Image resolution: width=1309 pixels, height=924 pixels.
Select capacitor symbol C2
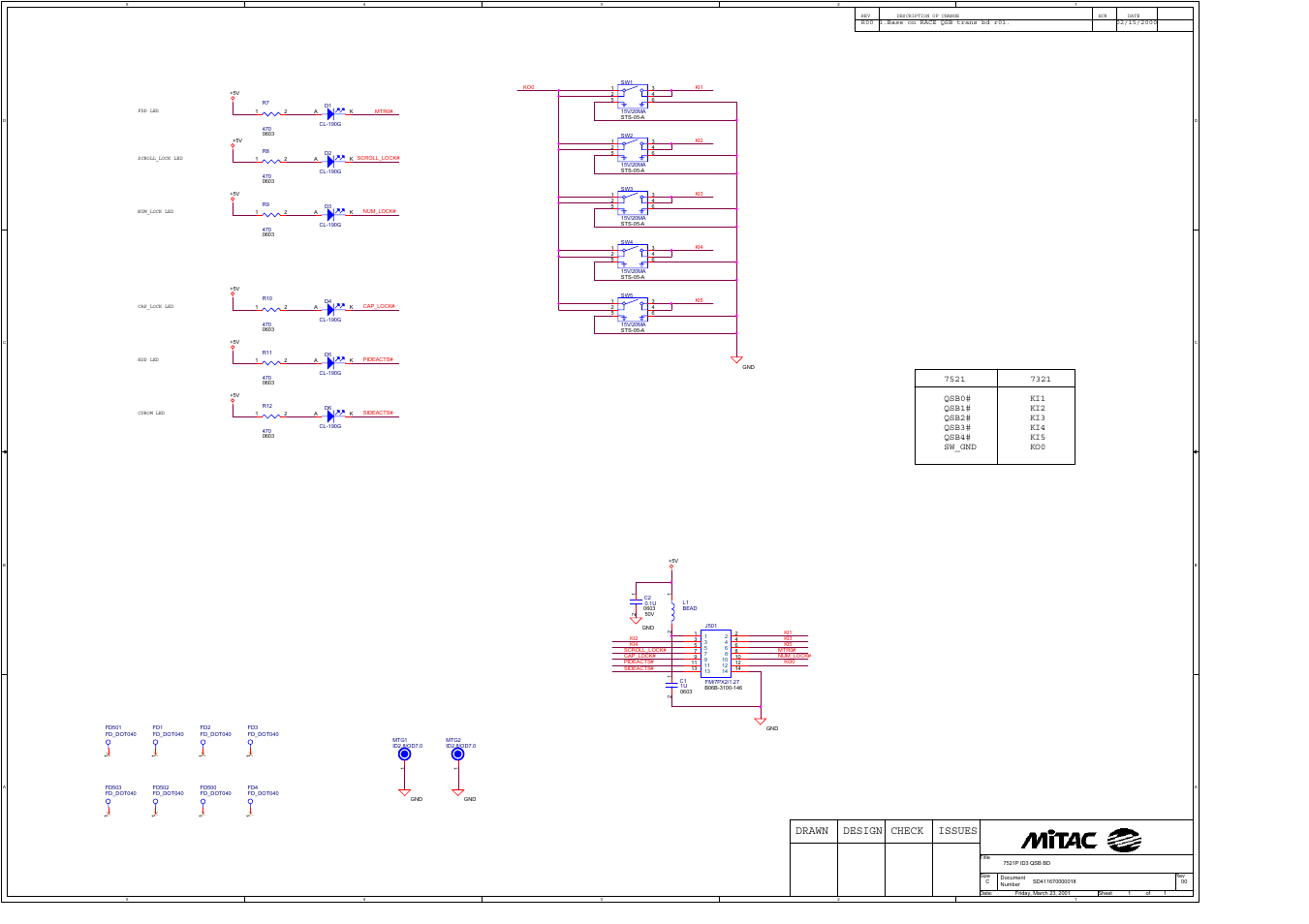point(636,601)
